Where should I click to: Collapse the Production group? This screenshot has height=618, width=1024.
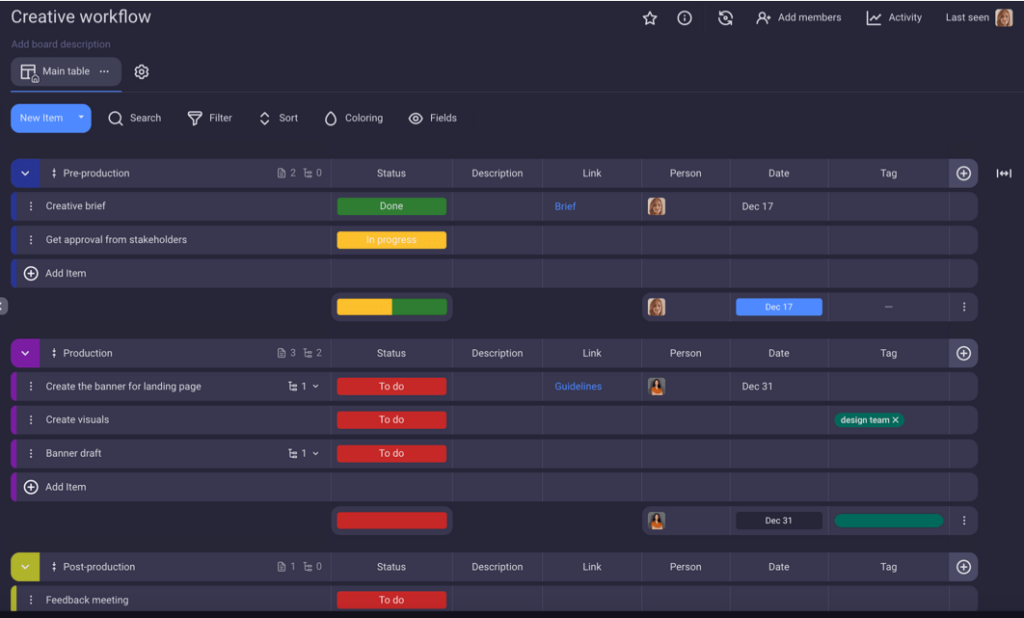click(x=25, y=353)
